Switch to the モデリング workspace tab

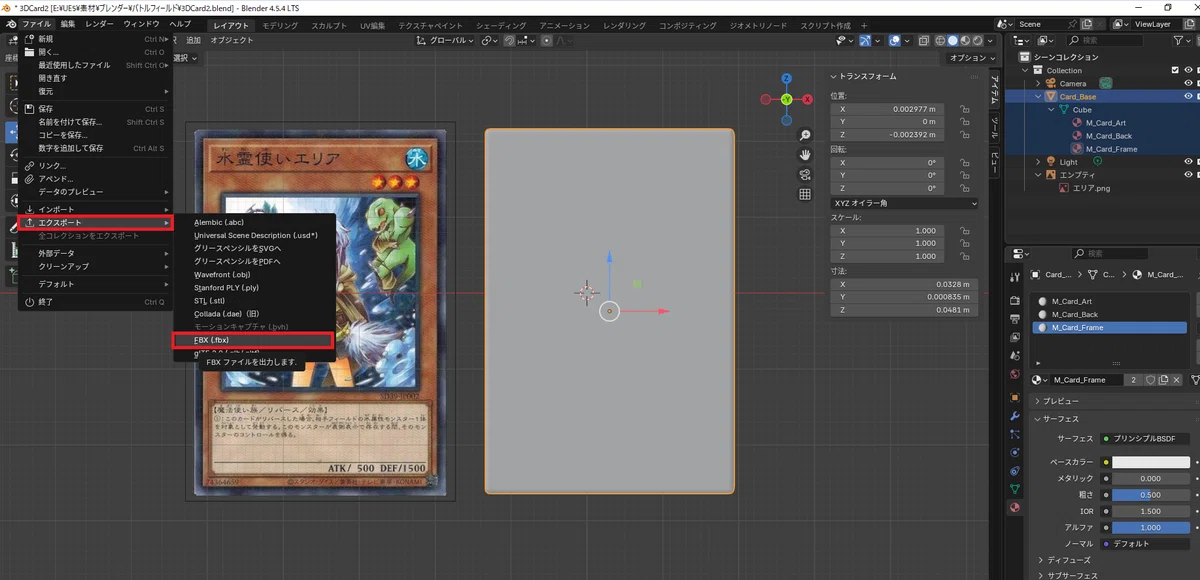pyautogui.click(x=280, y=24)
